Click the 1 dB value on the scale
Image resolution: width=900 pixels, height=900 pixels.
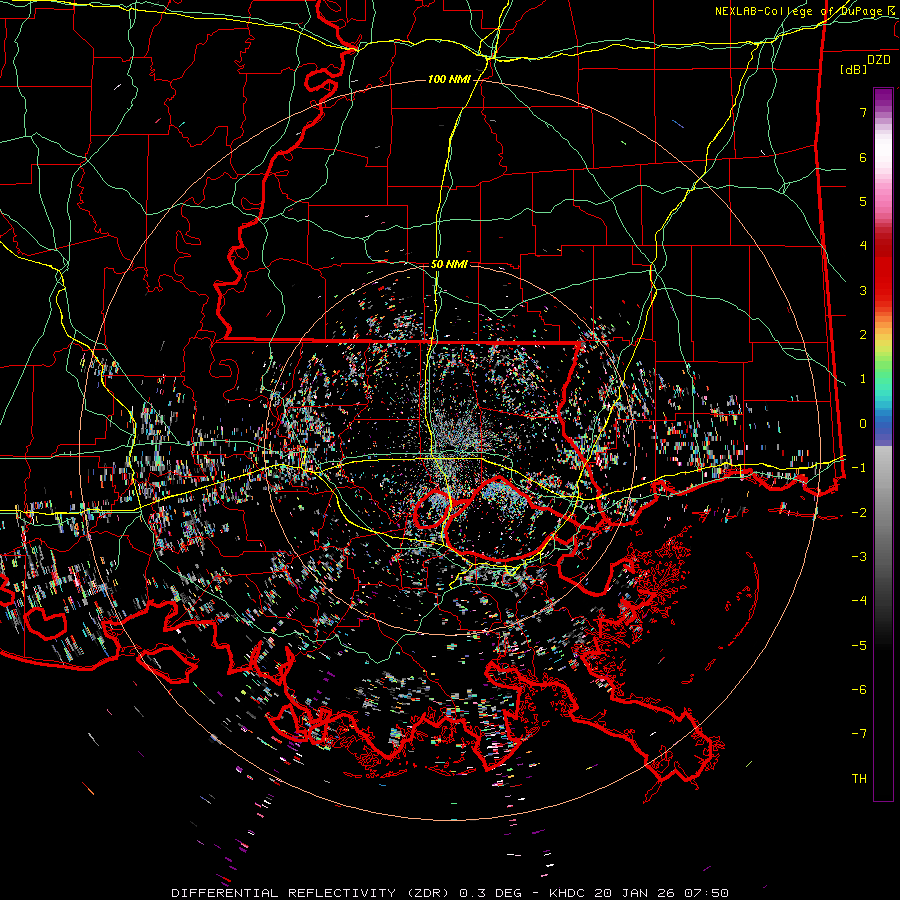click(x=863, y=379)
